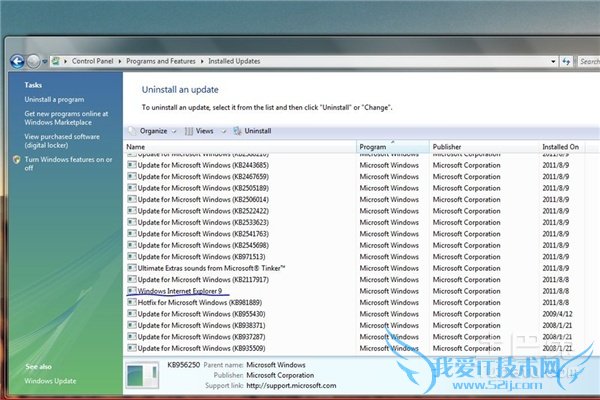Screen dimensions: 600x400
Task: Click the Organize toolbar icon
Action: pos(132,131)
